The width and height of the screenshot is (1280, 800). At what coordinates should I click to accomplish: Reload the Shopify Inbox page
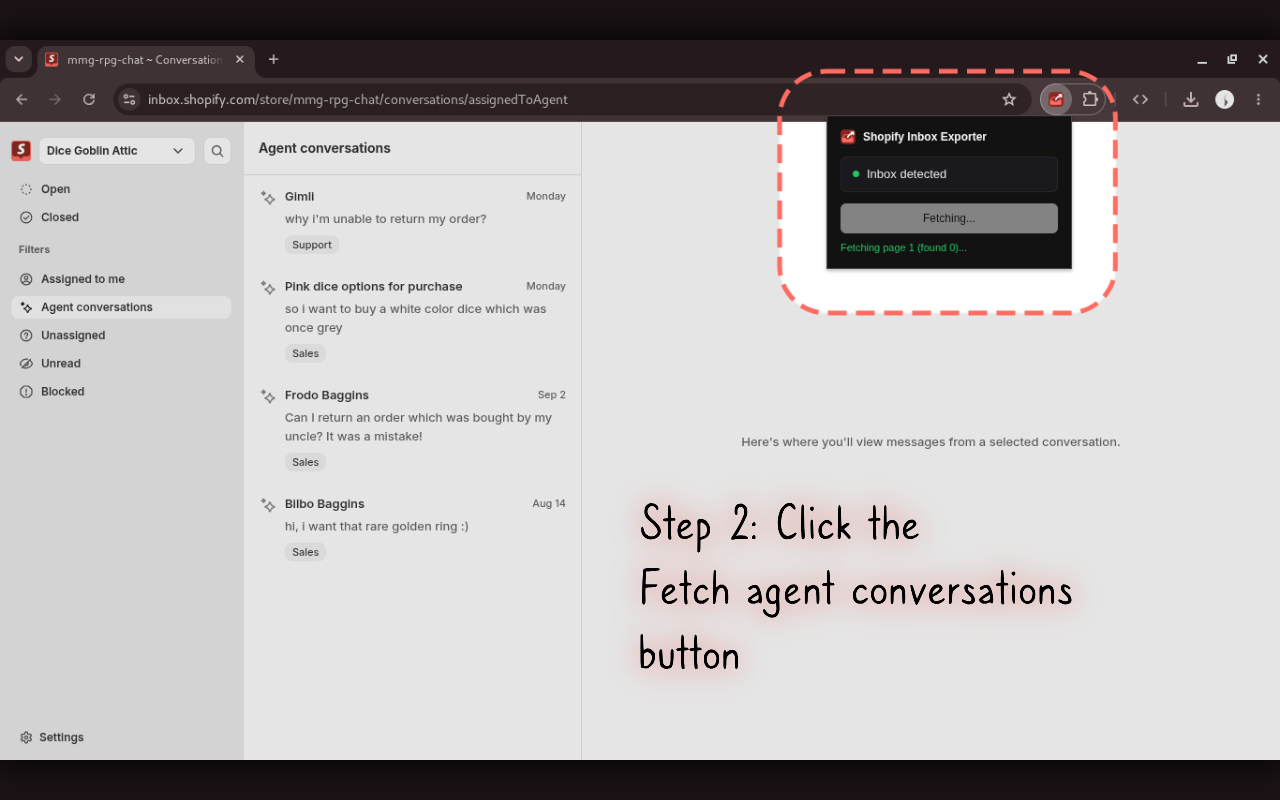89,99
